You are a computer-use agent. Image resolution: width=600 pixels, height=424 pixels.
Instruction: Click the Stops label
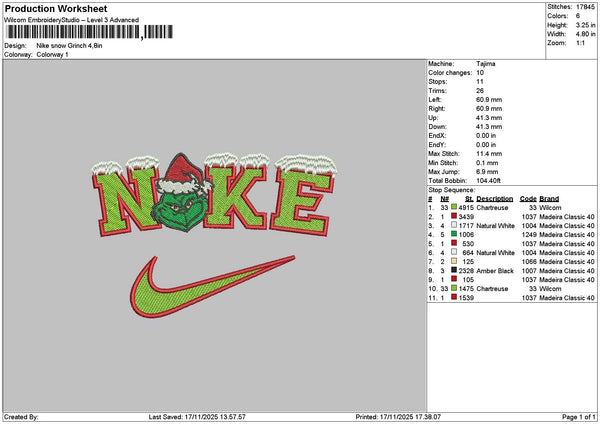click(437, 82)
